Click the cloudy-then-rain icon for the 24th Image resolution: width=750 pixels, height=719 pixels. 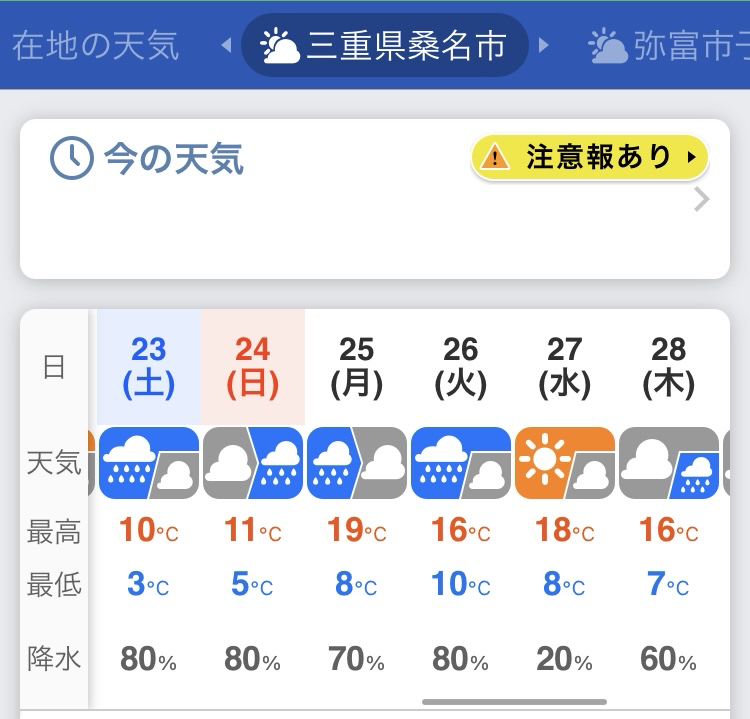click(253, 463)
